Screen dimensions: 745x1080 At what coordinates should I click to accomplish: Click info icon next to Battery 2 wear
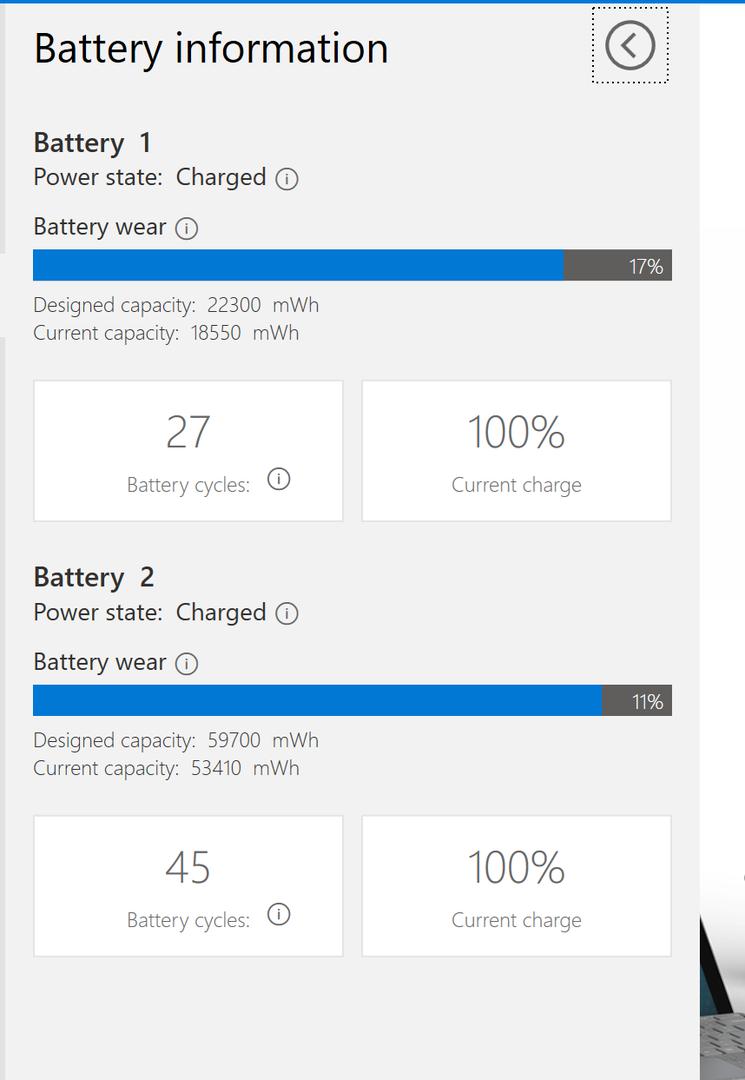coord(187,663)
